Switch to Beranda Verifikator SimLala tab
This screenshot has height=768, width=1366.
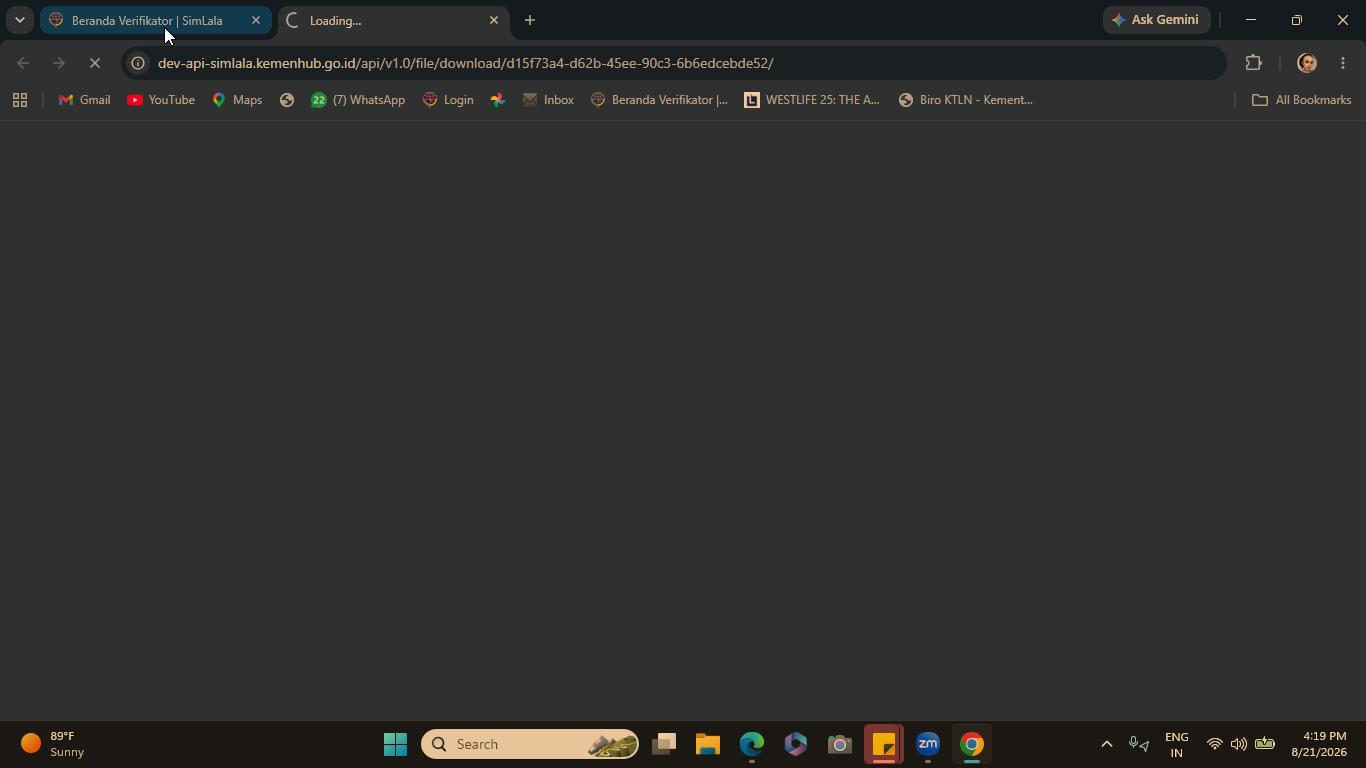147,20
